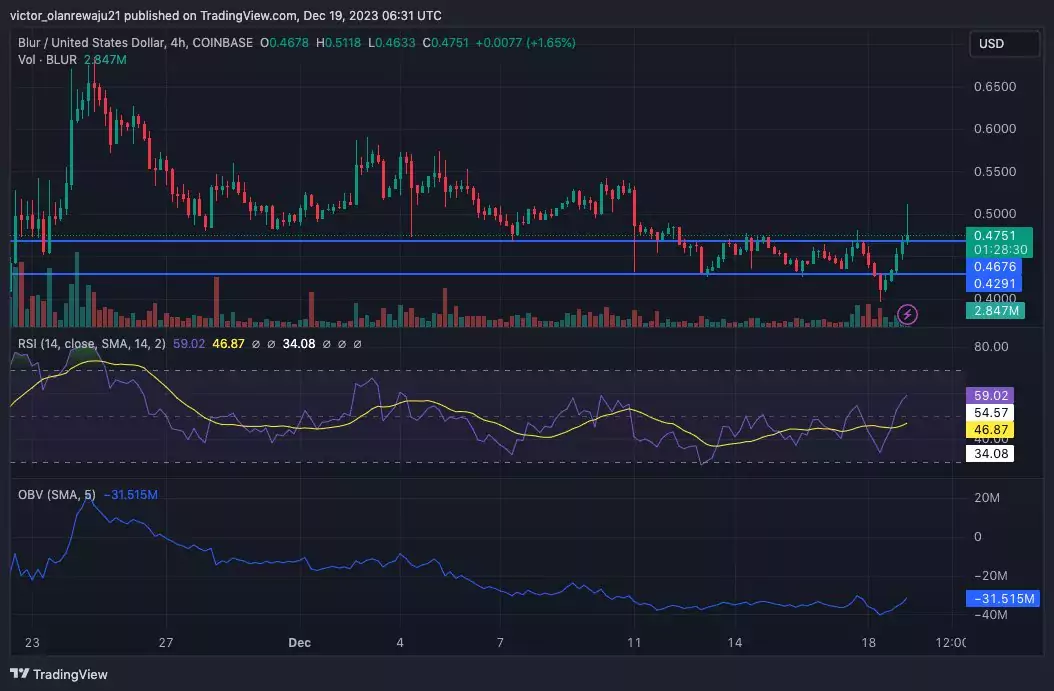This screenshot has width=1054, height=691.
Task: Click the 2.847M value beside Vol · BLUR
Action: (105, 60)
